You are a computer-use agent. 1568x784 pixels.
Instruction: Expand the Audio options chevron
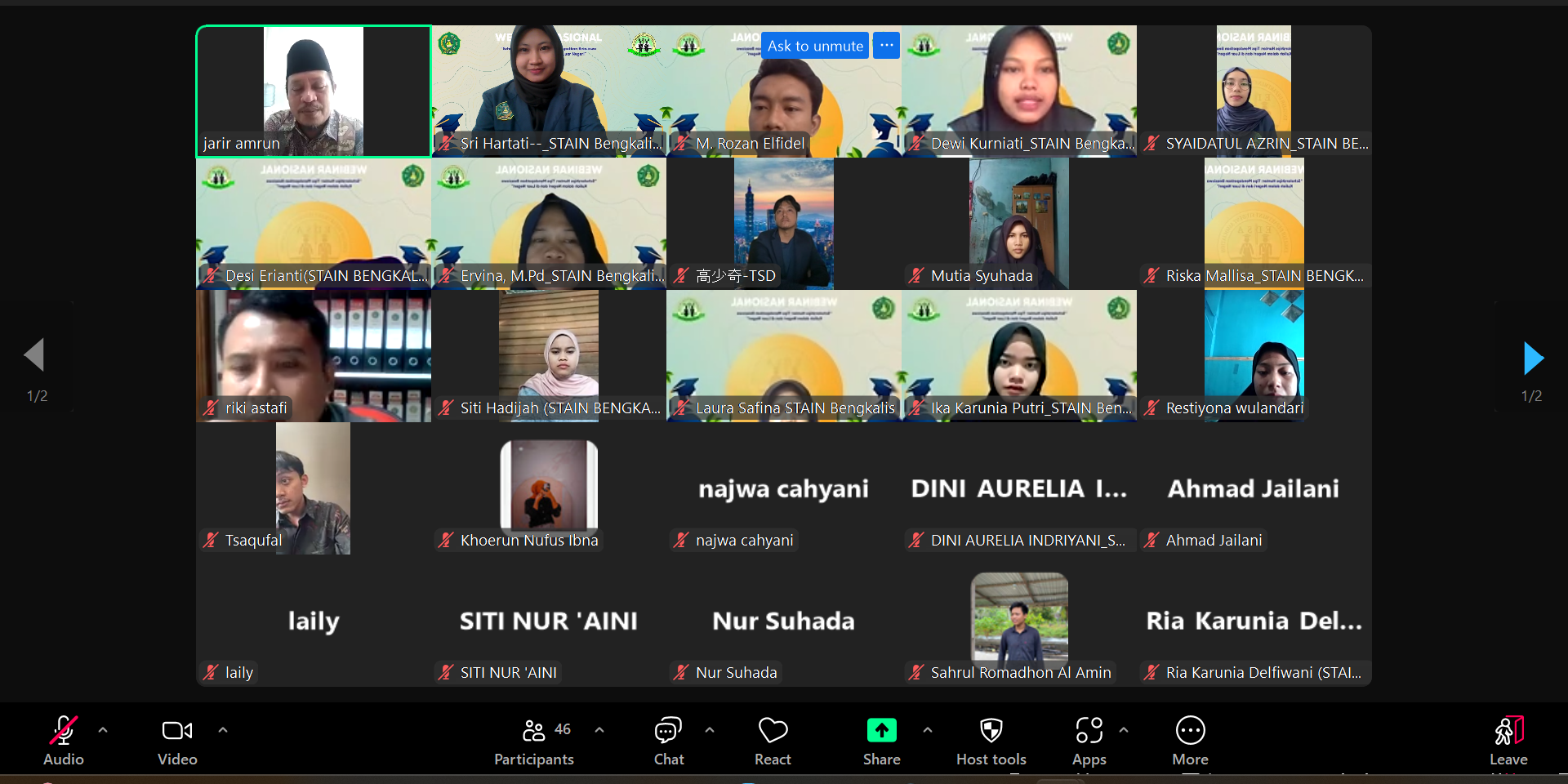(x=103, y=730)
